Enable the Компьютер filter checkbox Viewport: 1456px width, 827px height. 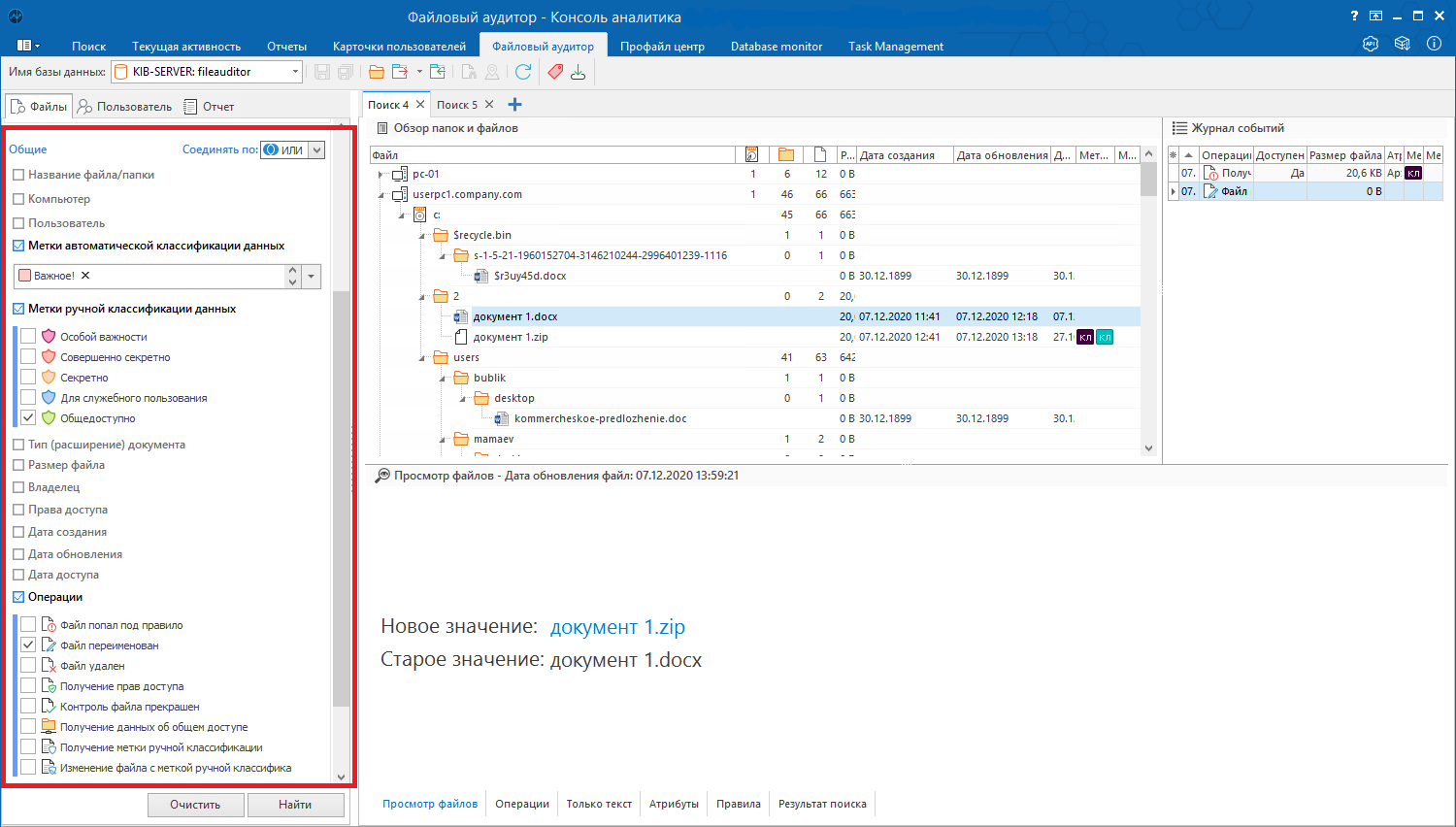(x=18, y=199)
